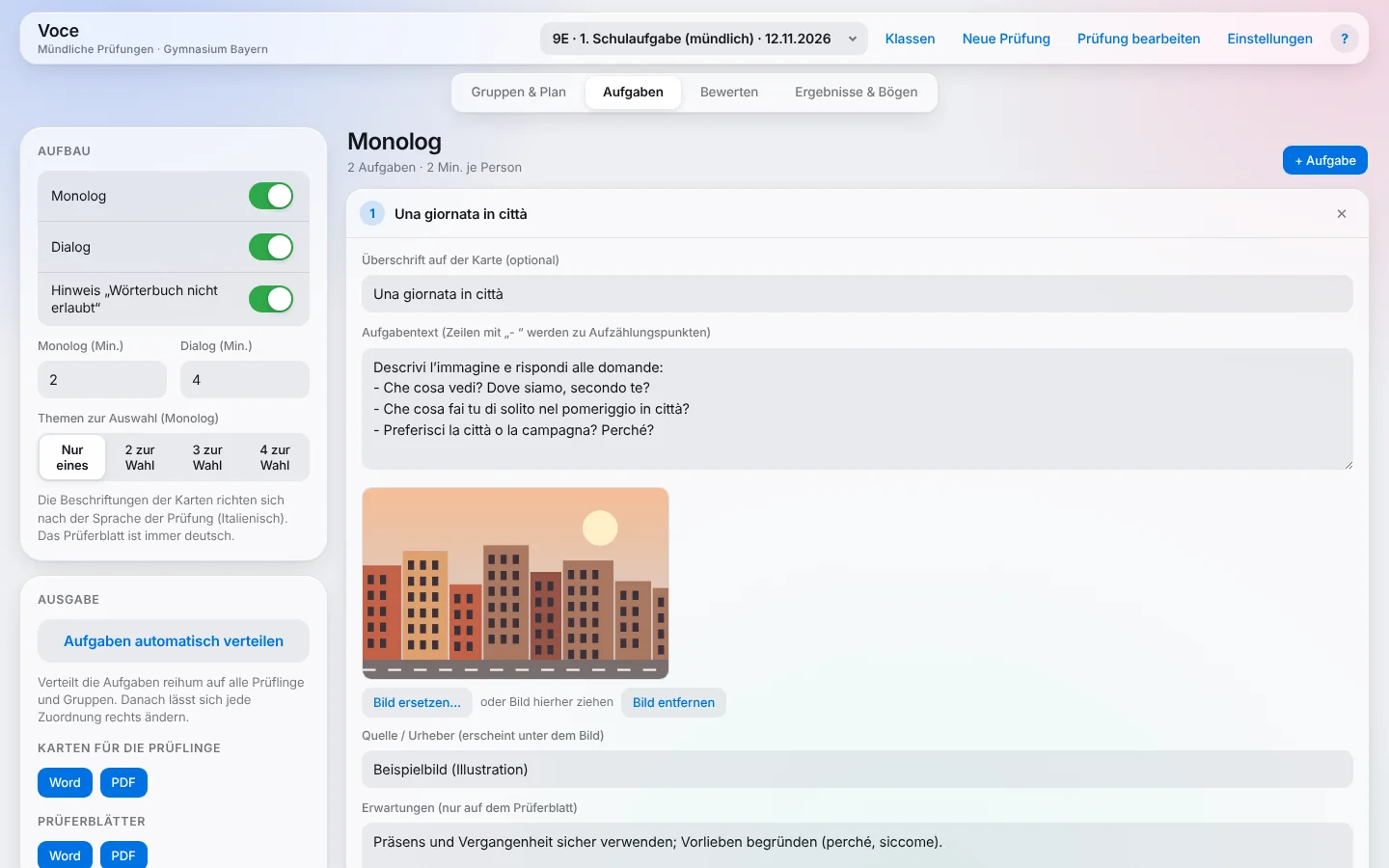Viewport: 1389px width, 868px height.
Task: Click Neue Prüfung in the header
Action: 1006,39
